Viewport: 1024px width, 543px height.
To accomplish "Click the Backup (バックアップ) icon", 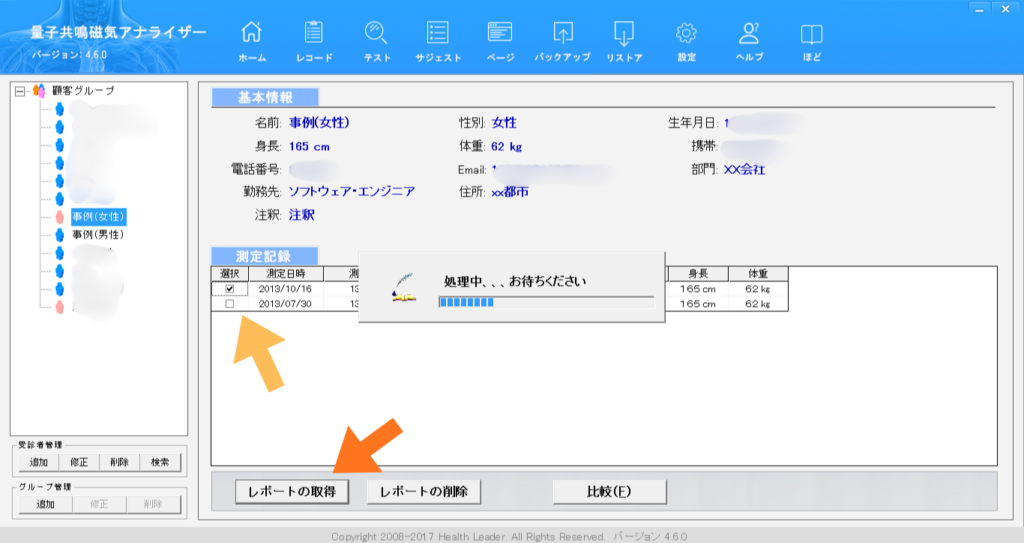I will tap(563, 34).
